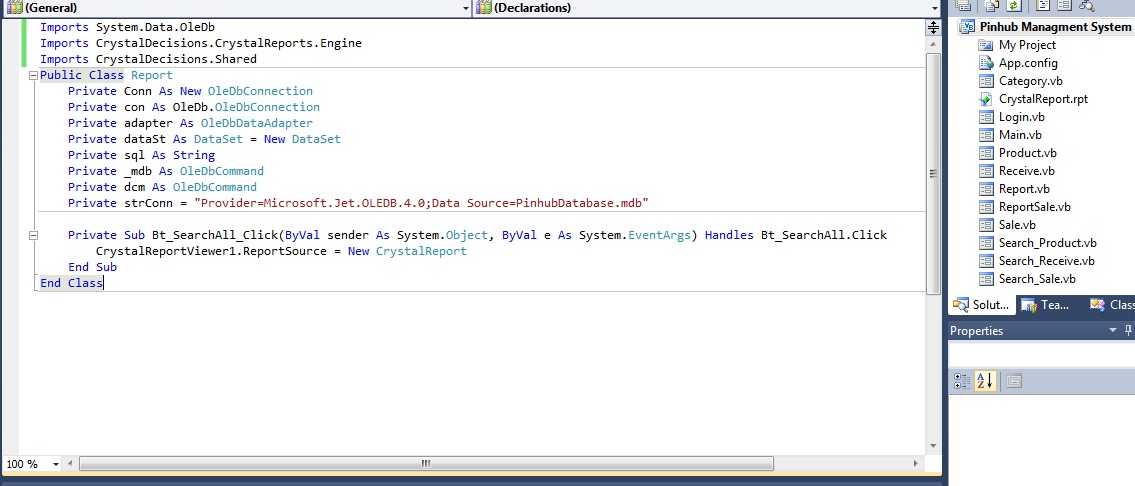Screen dimensions: 1135x486
Task: Click the line Imports System.Data.OleDb
Action: [127, 28]
